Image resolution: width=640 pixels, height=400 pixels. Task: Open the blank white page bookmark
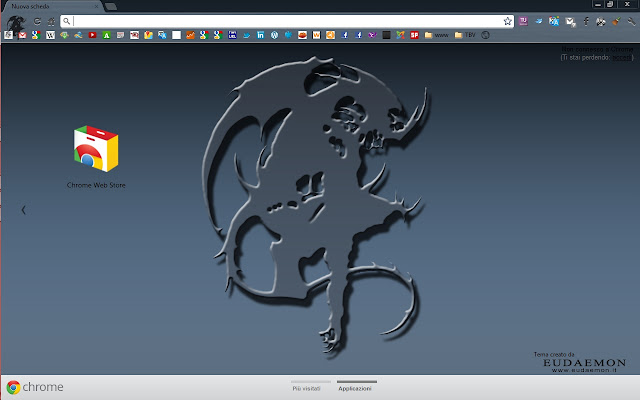(176, 35)
